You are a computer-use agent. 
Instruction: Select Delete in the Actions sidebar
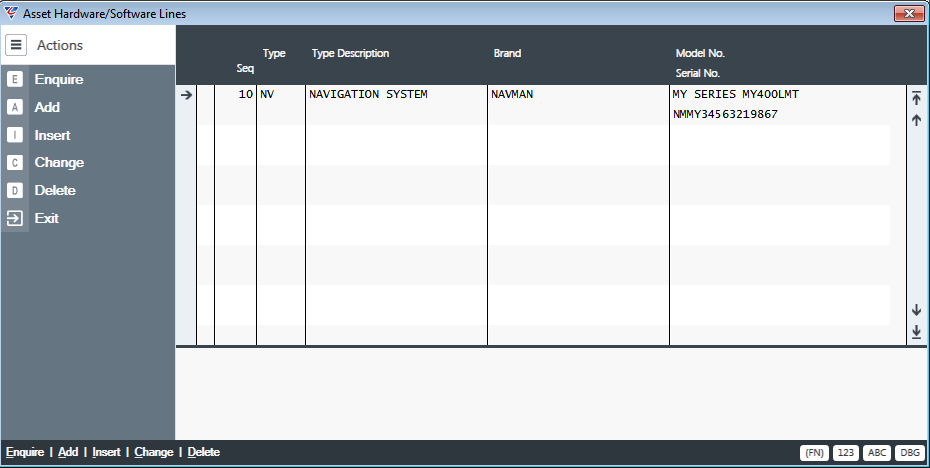55,190
